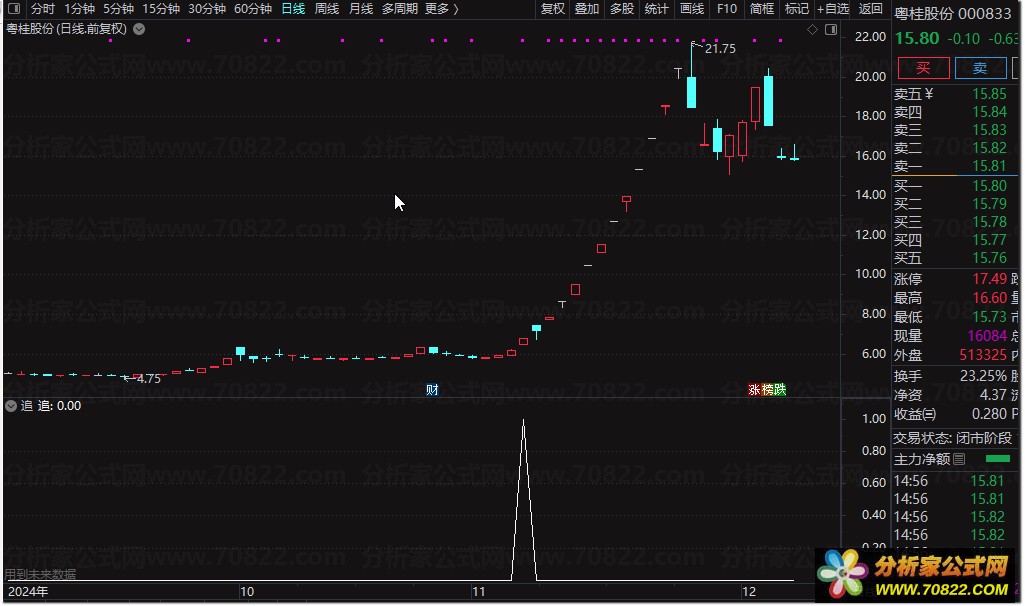Click the 买五 price 15.76
Screen dimensions: 1025x606
[x=989, y=258]
